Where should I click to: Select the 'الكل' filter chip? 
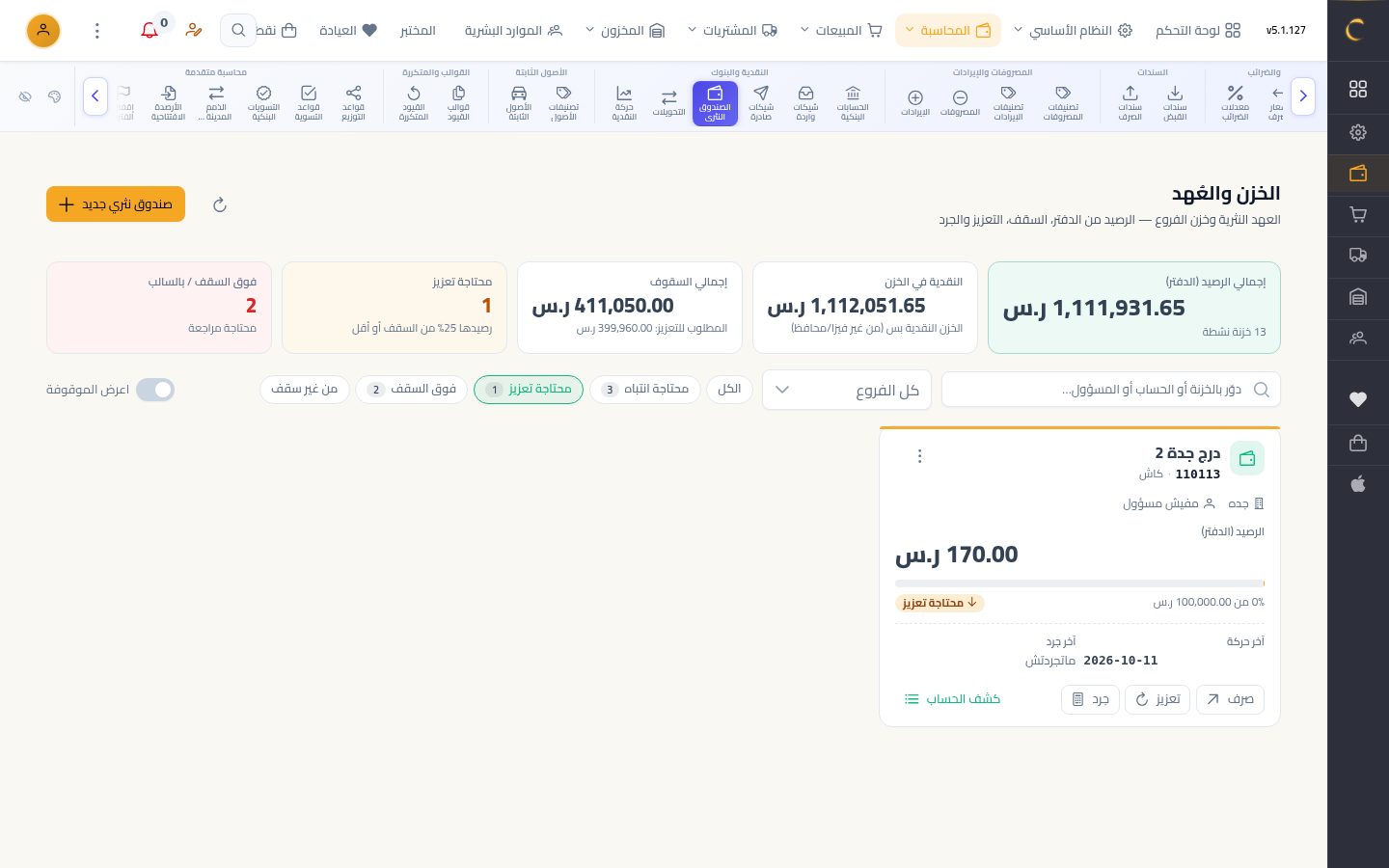click(729, 389)
